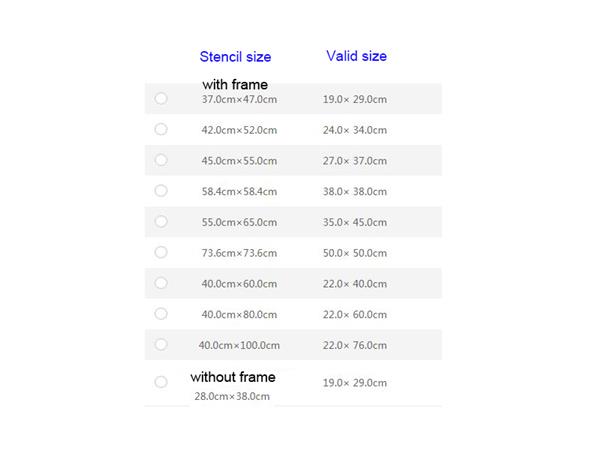Click the 22.0× 76.0cm valid size text
Screen dimensions: 600x450
click(x=354, y=345)
